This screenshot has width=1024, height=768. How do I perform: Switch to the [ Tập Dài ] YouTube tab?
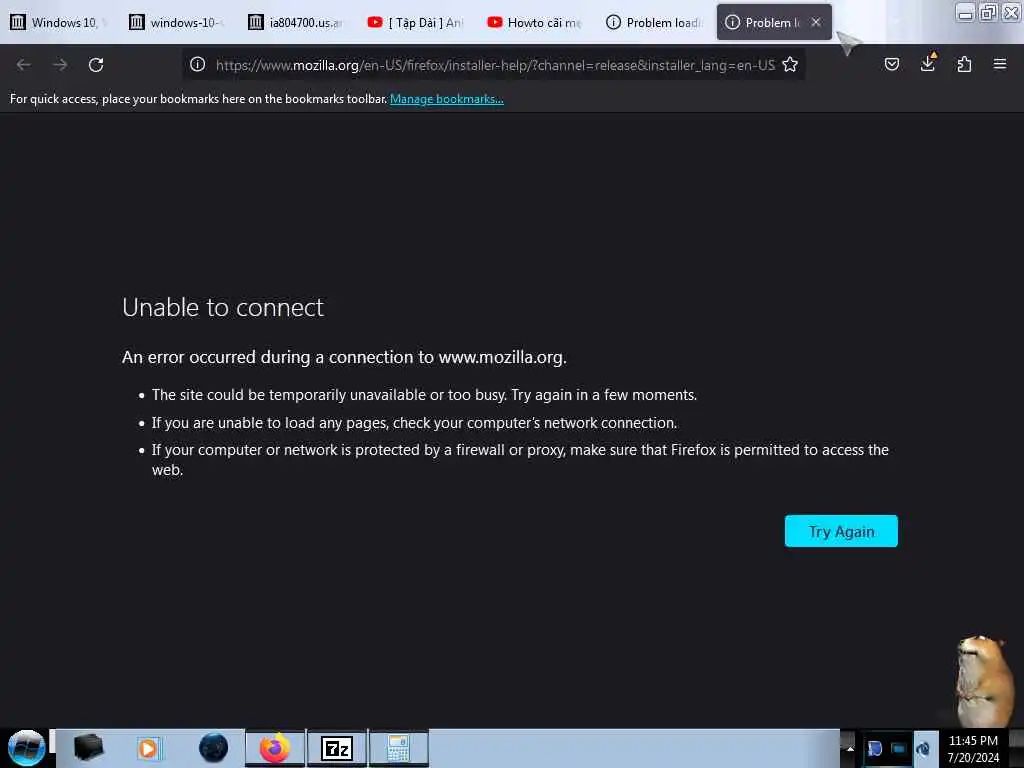coord(417,22)
